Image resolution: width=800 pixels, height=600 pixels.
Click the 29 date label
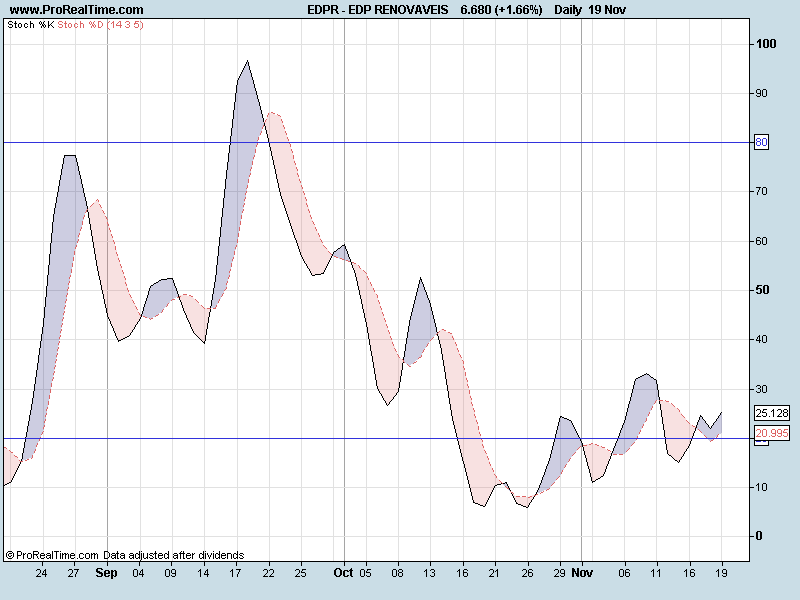pyautogui.click(x=560, y=573)
